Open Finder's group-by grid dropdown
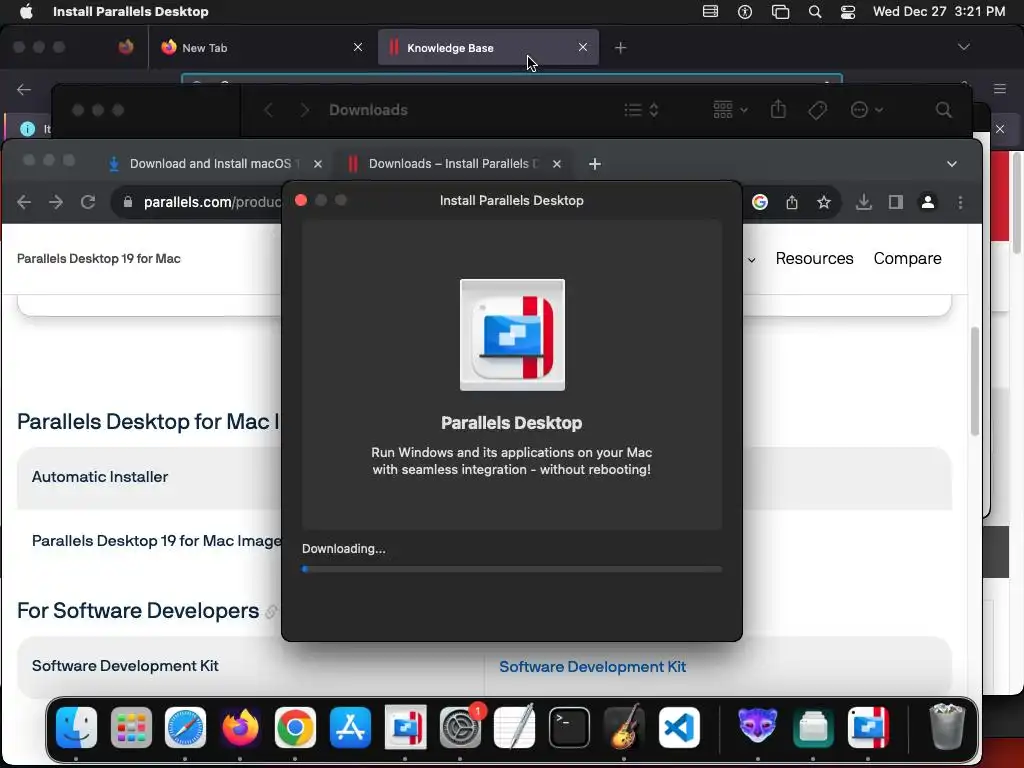This screenshot has height=768, width=1024. [730, 110]
